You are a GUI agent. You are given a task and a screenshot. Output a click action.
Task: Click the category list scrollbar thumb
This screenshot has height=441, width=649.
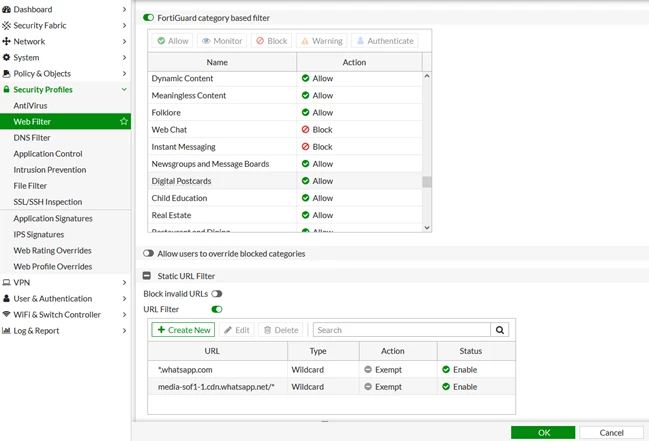pos(427,182)
